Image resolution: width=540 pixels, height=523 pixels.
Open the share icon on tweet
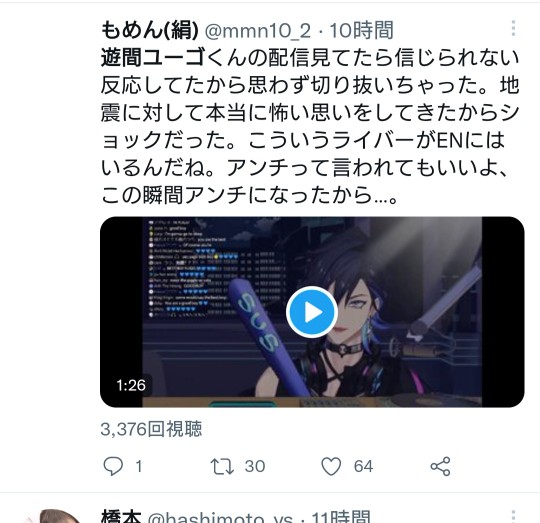pyautogui.click(x=440, y=467)
